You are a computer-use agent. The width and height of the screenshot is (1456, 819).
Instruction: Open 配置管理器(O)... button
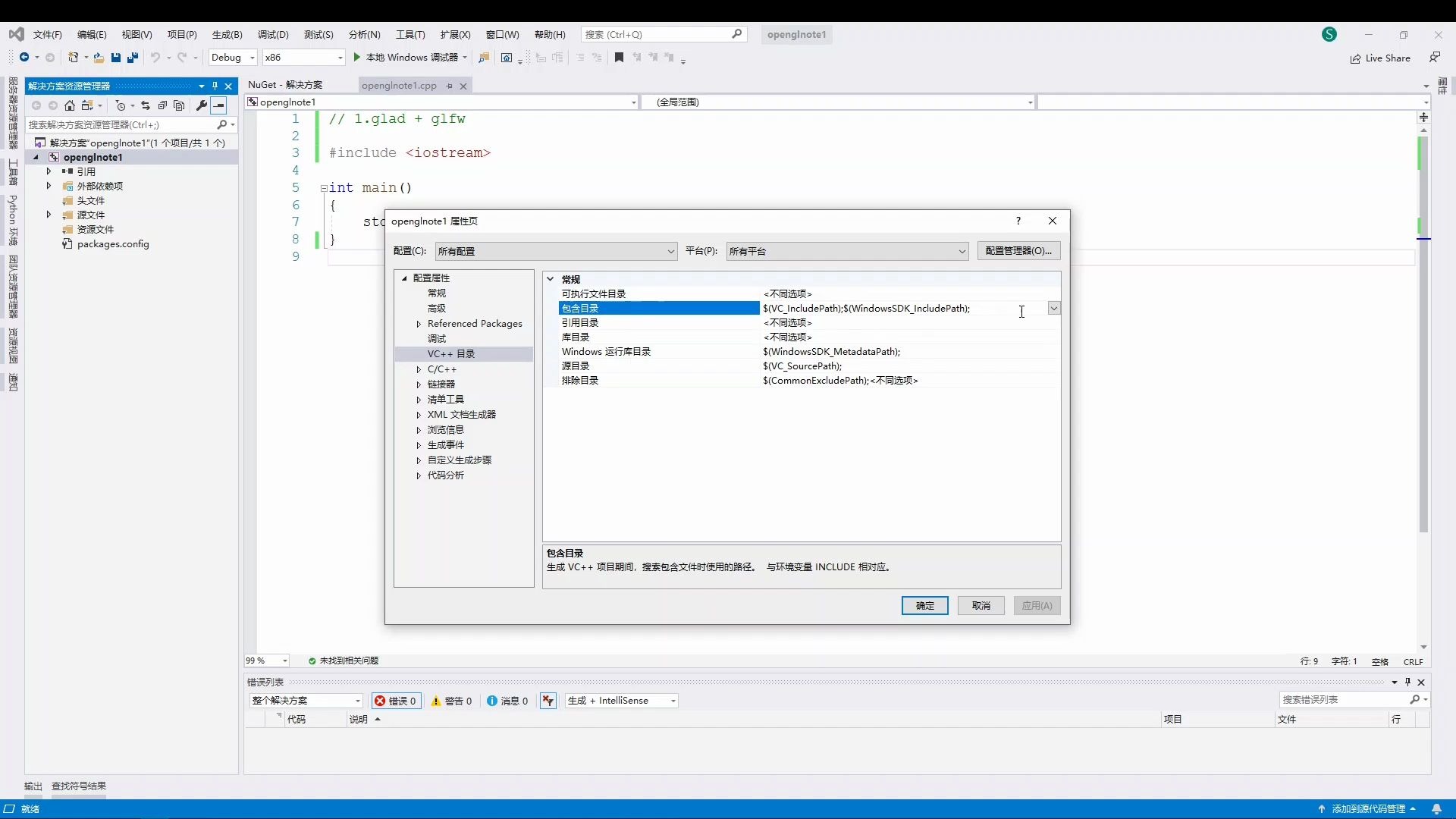(x=1018, y=250)
